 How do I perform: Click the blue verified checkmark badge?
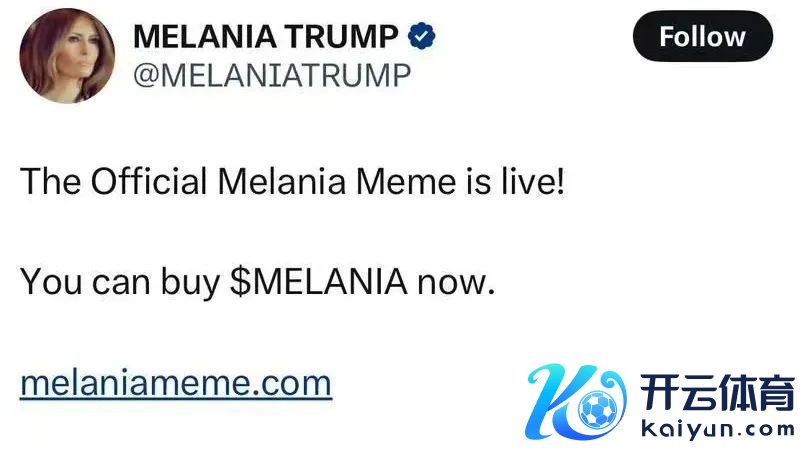pos(422,36)
